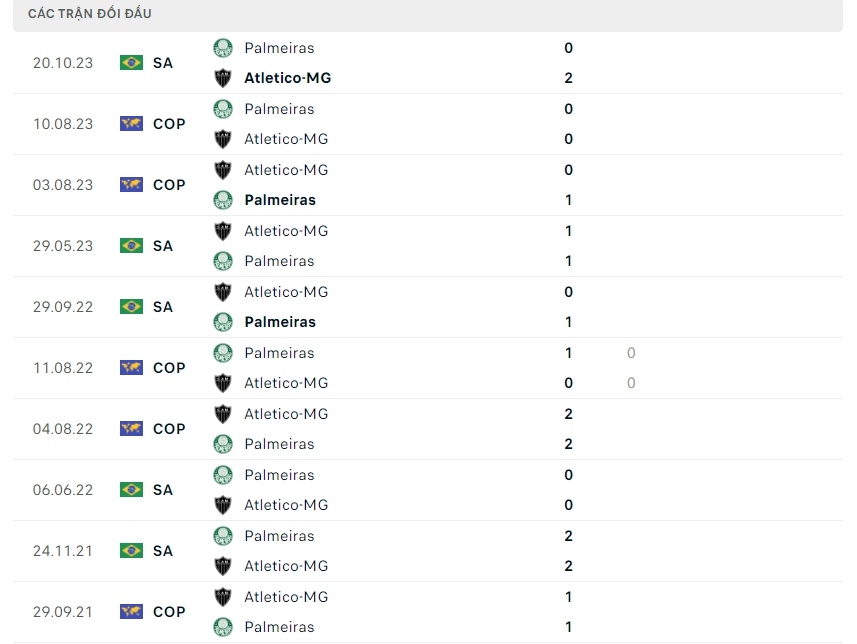The width and height of the screenshot is (857, 644).
Task: Click the Brazil flag on 20.10.23 match
Action: [131, 63]
